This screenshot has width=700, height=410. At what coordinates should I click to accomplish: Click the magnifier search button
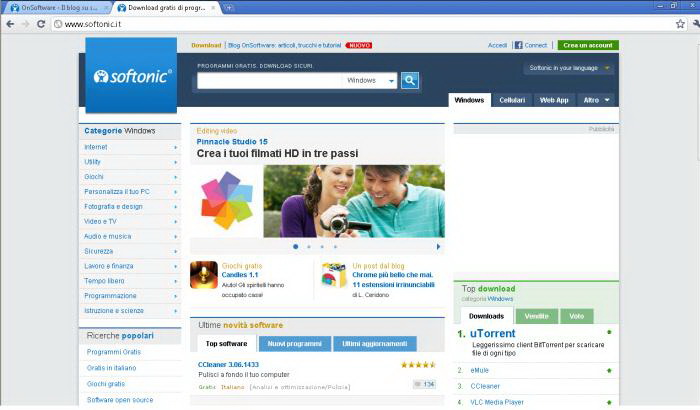tap(410, 80)
